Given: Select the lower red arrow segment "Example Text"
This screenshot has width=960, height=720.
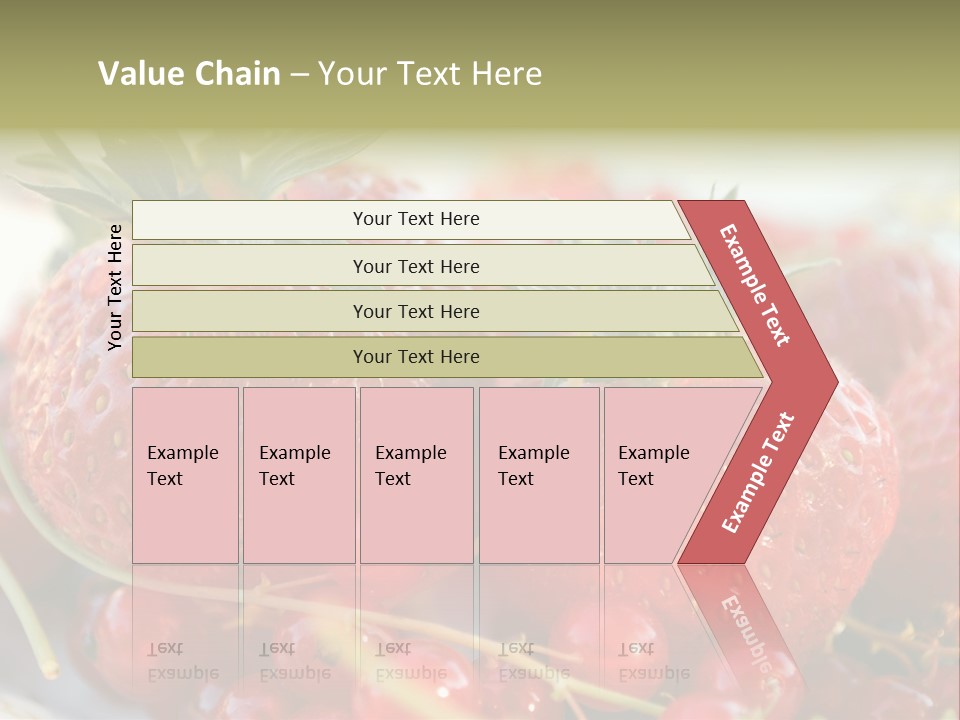Looking at the screenshot, I should point(757,472).
